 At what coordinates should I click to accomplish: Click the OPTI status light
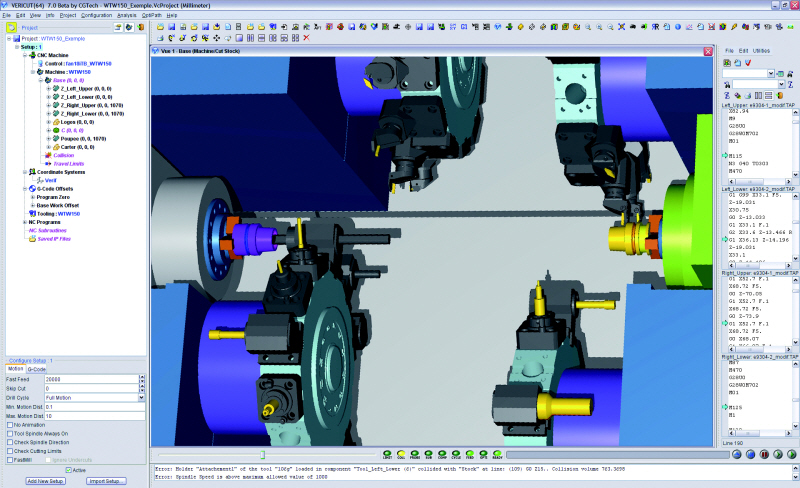(x=484, y=454)
